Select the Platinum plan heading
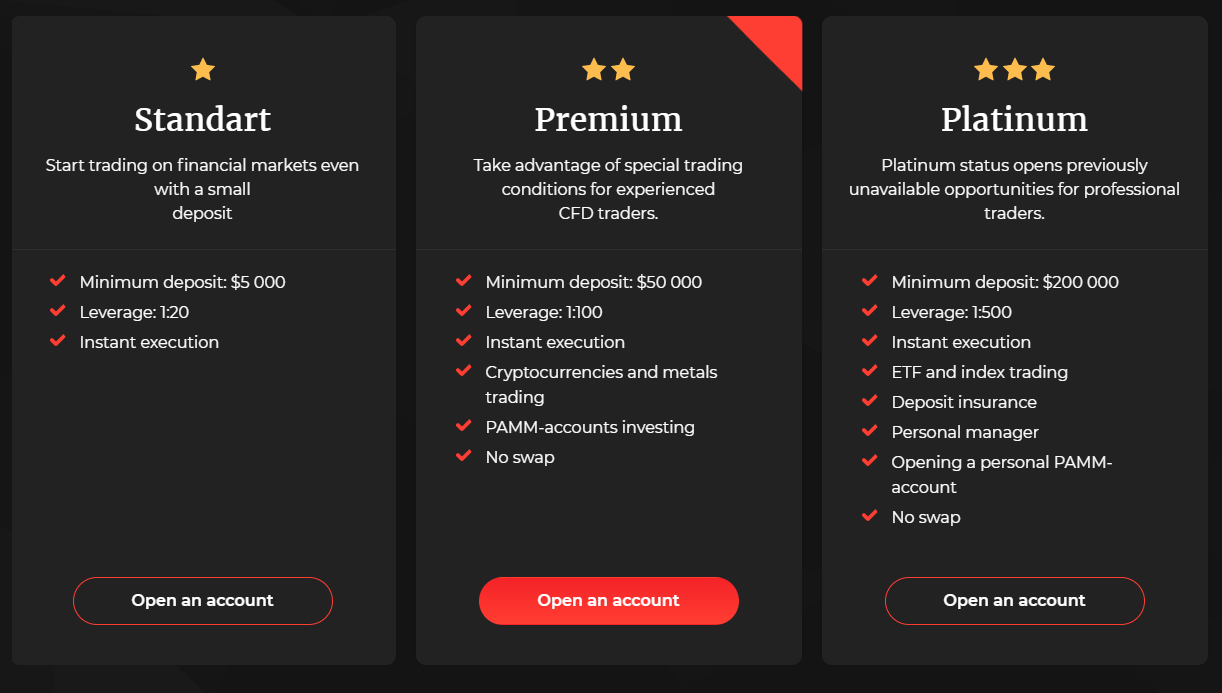This screenshot has height=693, width=1222. click(x=1015, y=119)
